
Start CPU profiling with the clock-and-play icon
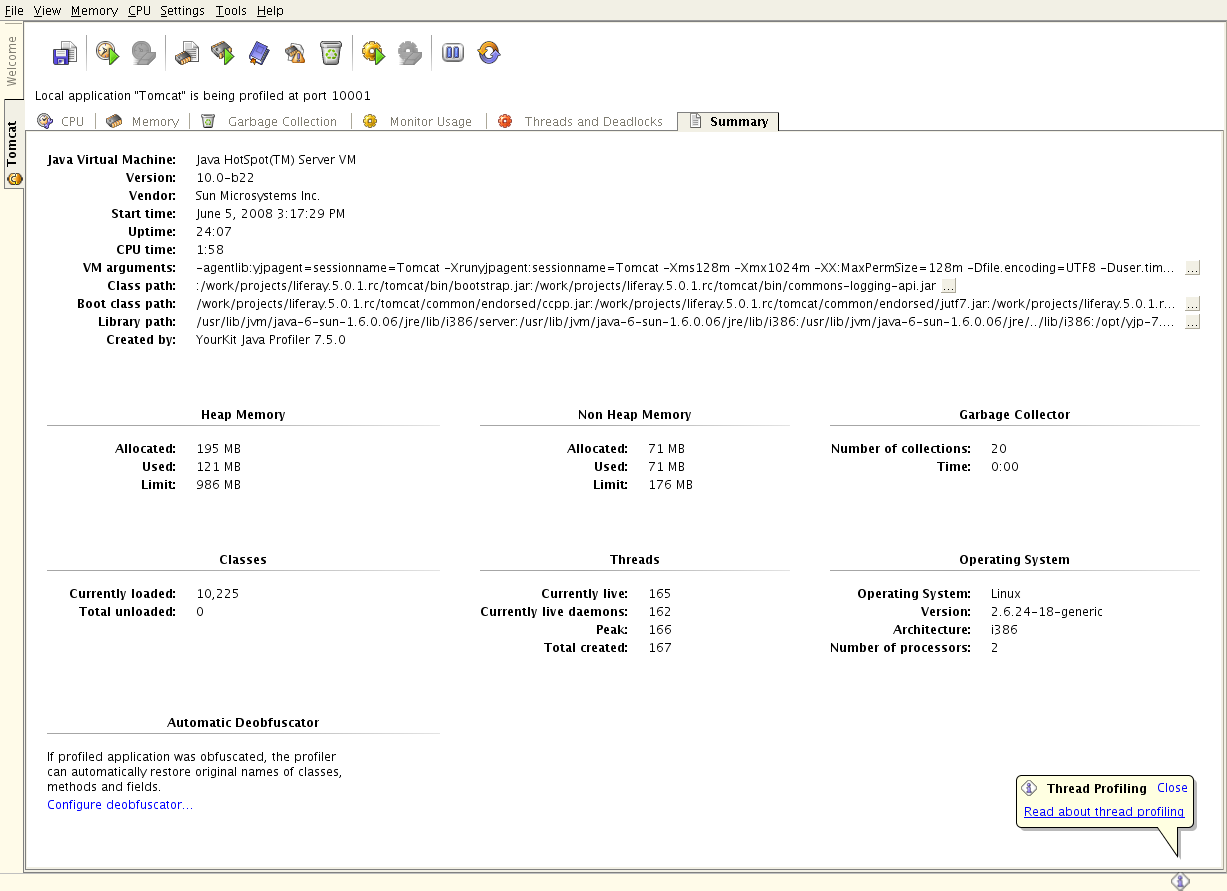click(x=108, y=53)
